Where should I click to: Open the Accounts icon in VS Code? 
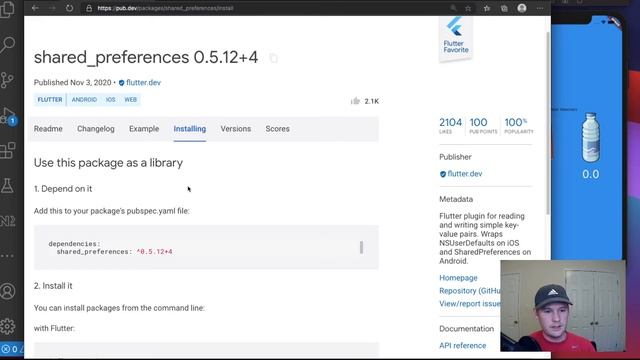point(7,291)
